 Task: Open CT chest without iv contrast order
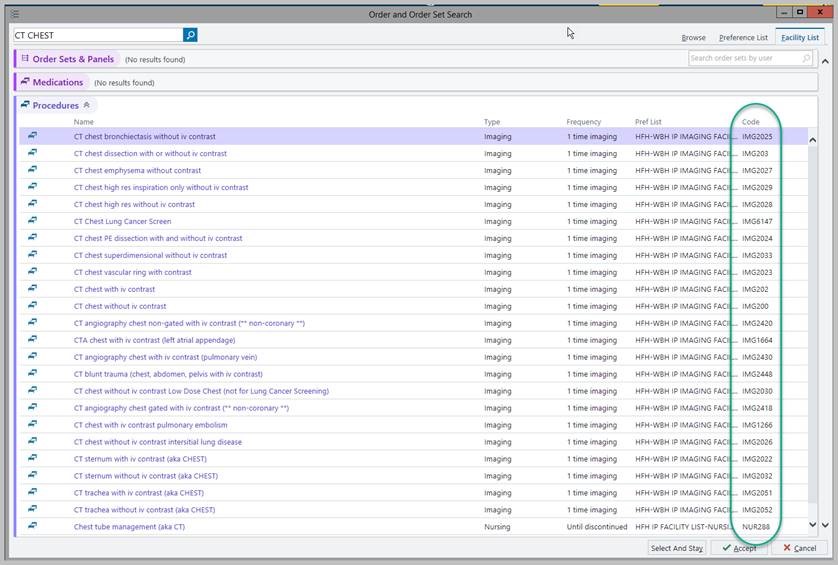pyautogui.click(x=120, y=306)
